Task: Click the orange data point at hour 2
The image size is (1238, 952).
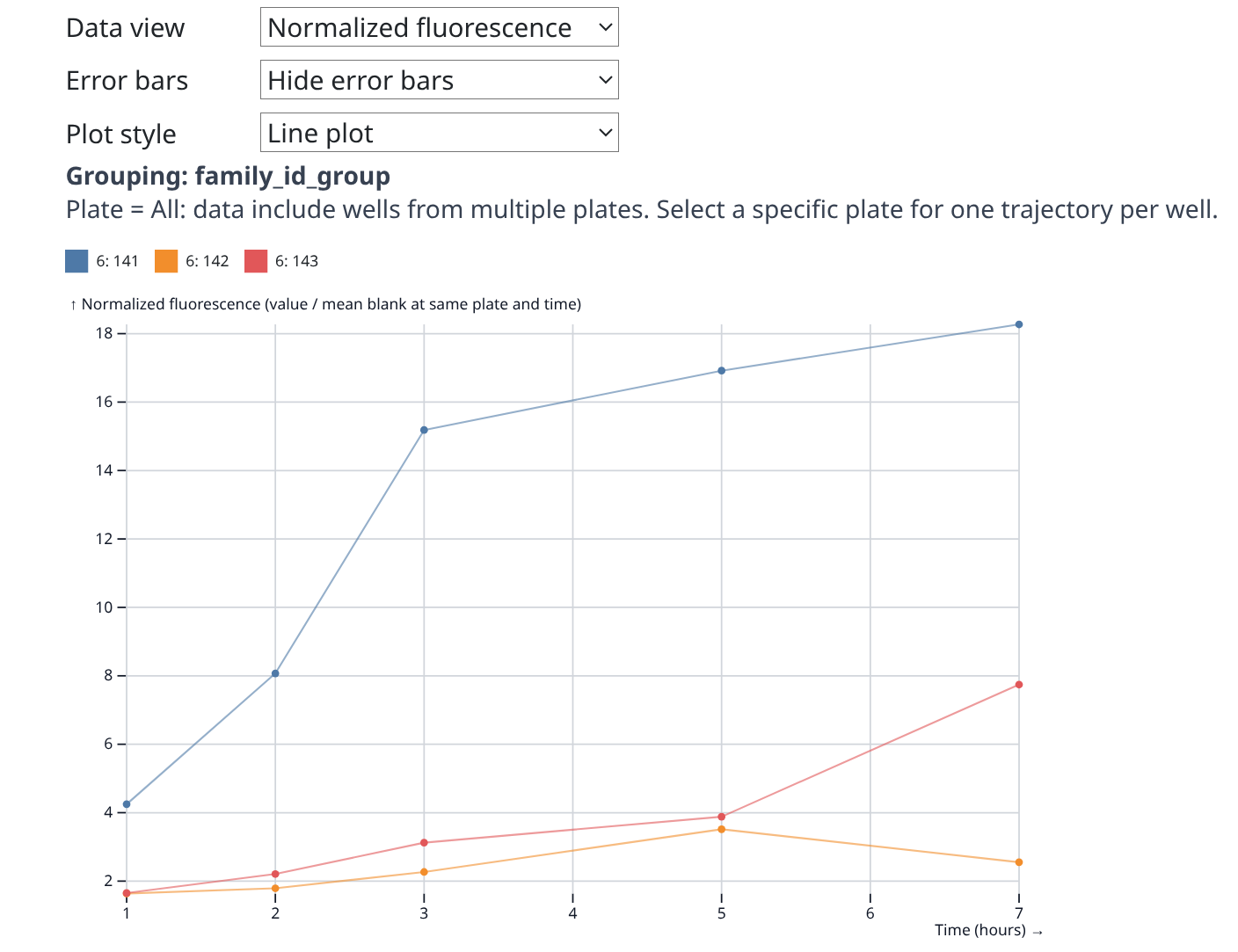Action: click(x=275, y=888)
